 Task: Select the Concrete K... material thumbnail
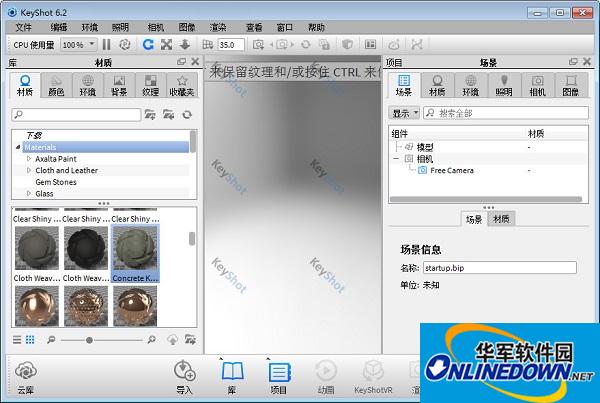pyautogui.click(x=135, y=254)
